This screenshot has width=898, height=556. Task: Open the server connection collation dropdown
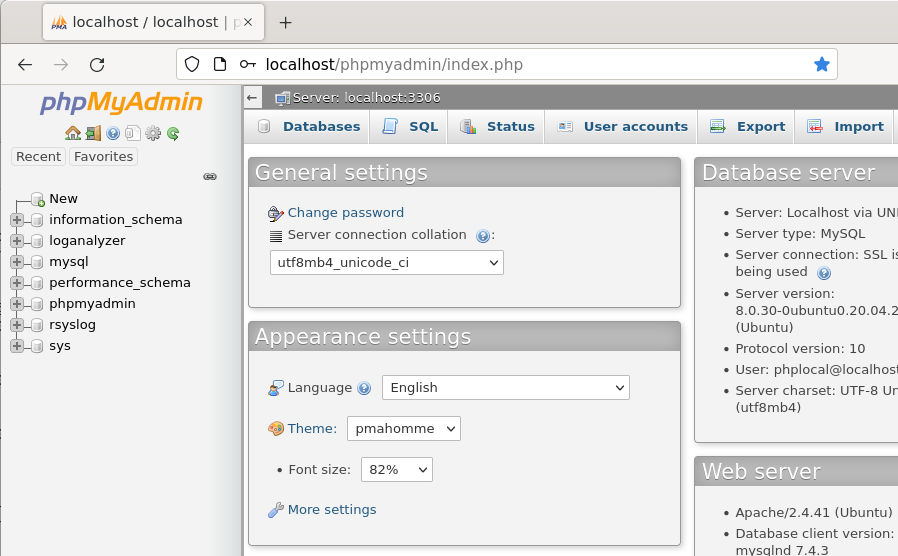pos(387,263)
